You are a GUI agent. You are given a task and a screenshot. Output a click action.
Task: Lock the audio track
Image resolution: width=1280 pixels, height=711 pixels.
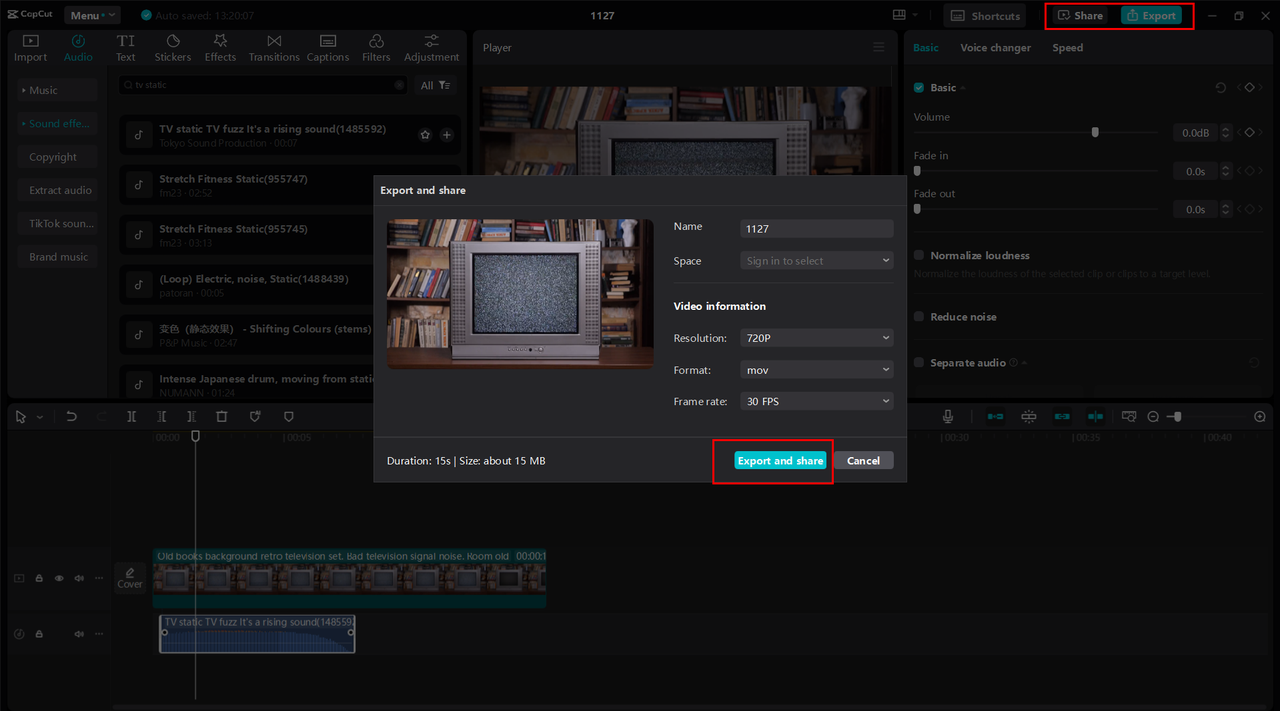coord(39,634)
